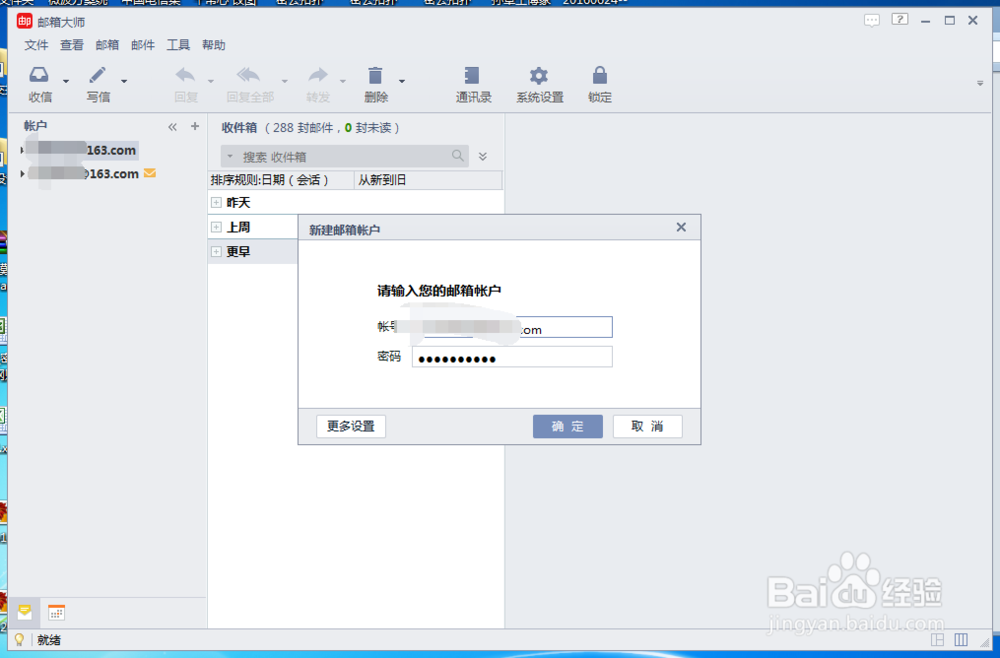Toggle the search filter double-arrow control
The image size is (1000, 658).
point(482,156)
